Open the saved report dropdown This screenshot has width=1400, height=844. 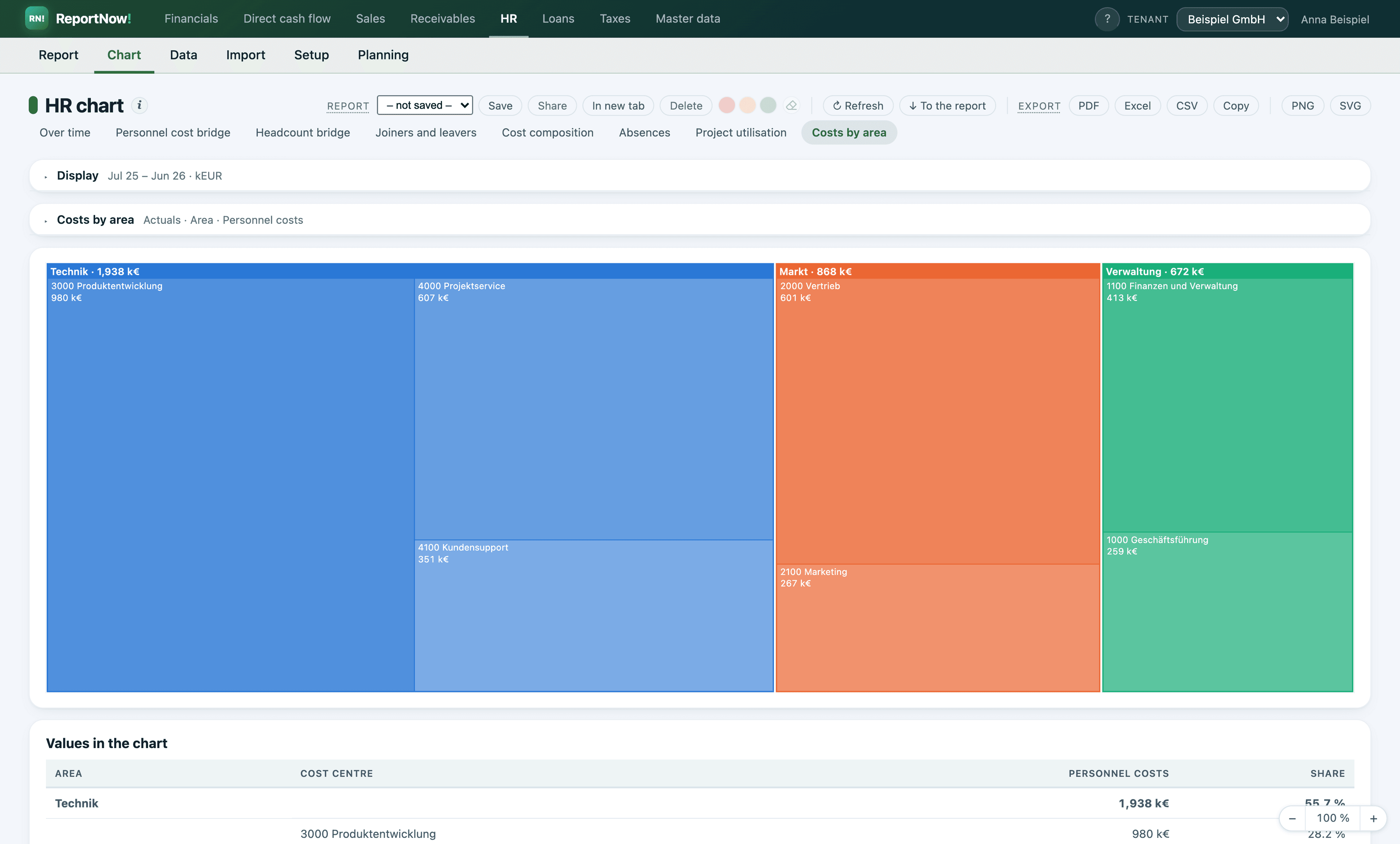click(x=425, y=105)
